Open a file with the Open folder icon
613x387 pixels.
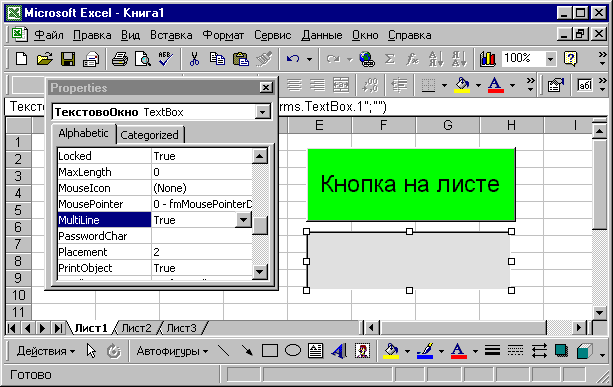pos(45,59)
